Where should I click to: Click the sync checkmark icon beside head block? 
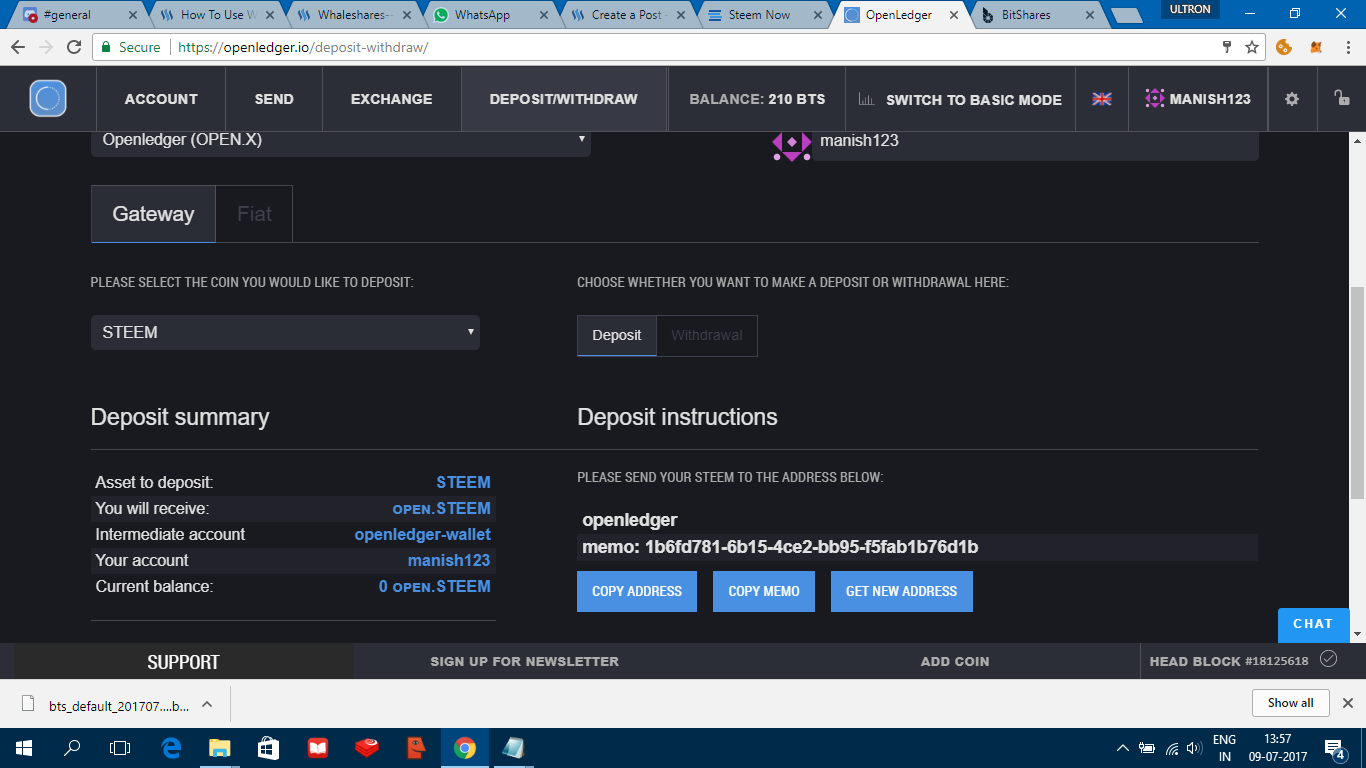click(x=1328, y=659)
